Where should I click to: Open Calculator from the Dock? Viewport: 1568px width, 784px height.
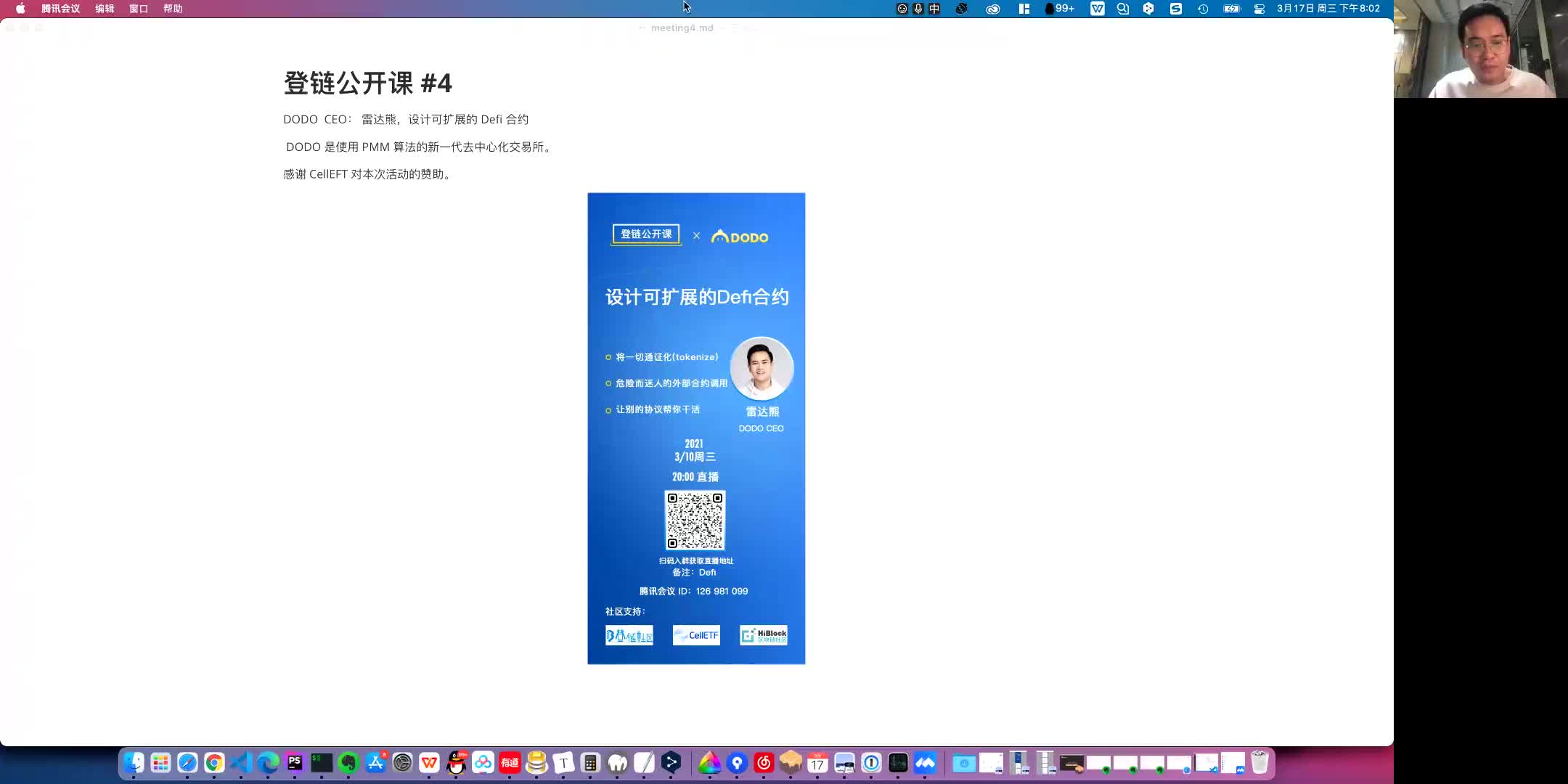click(590, 763)
